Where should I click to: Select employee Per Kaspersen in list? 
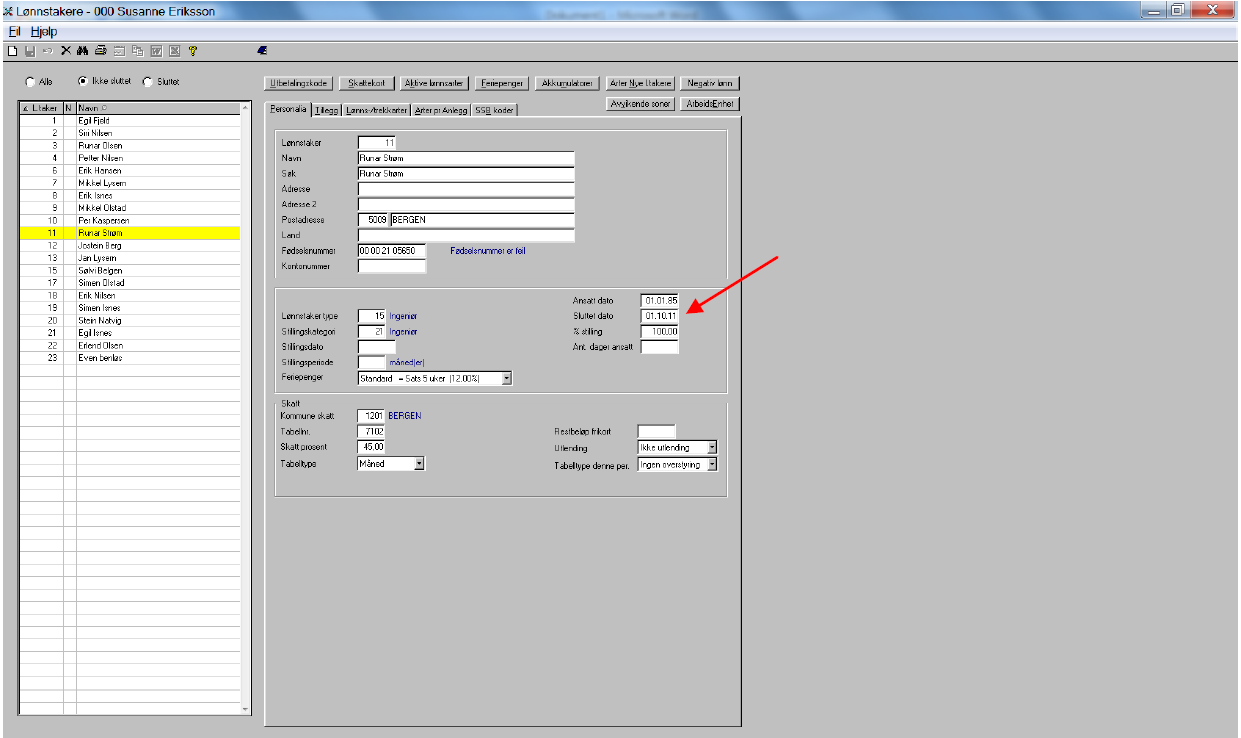[130, 220]
